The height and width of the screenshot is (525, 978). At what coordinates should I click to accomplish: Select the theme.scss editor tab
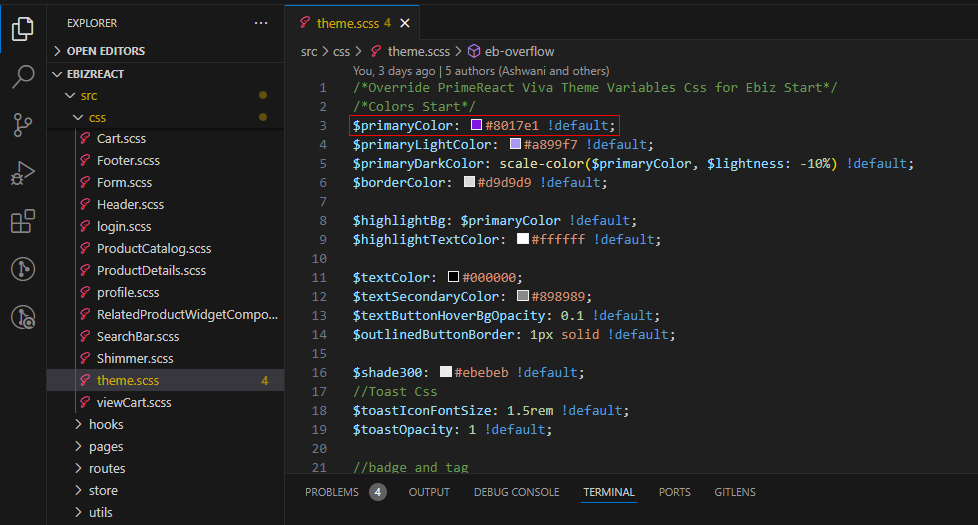(x=352, y=23)
